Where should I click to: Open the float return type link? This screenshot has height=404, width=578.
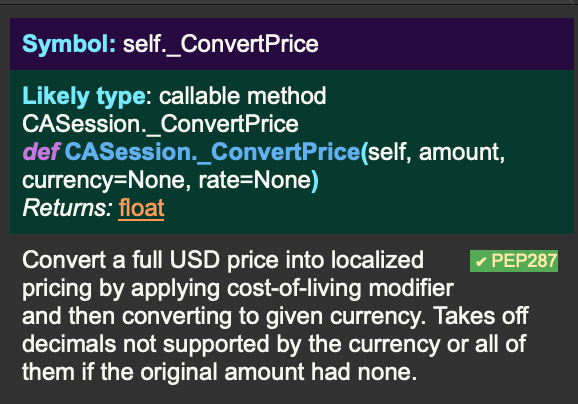coord(141,208)
